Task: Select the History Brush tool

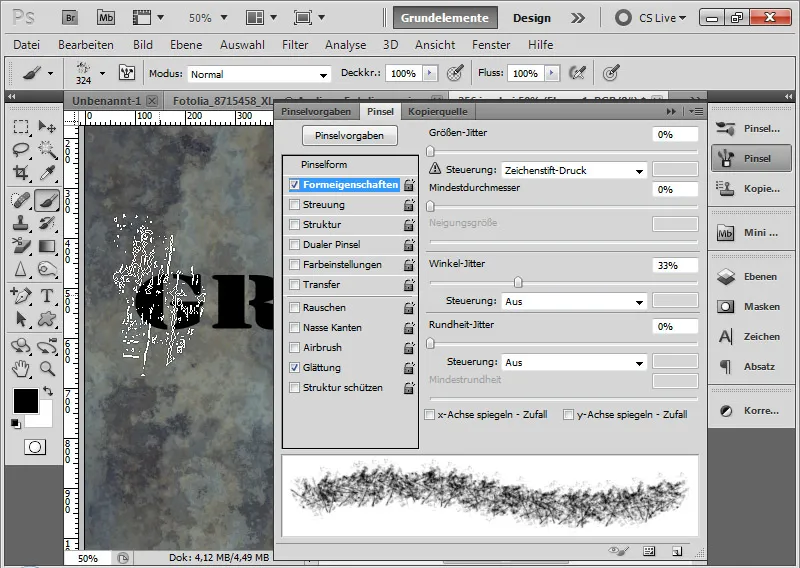Action: click(47, 223)
